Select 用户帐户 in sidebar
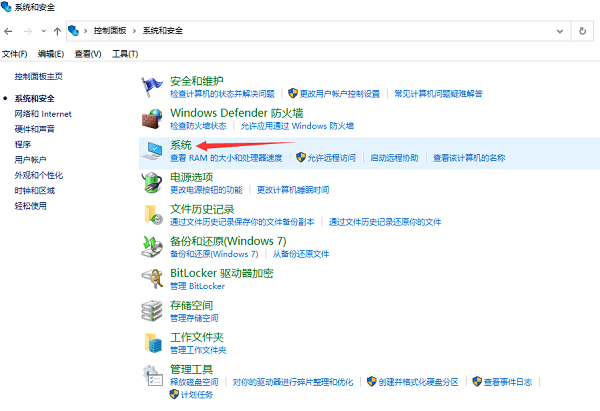 tap(31, 160)
